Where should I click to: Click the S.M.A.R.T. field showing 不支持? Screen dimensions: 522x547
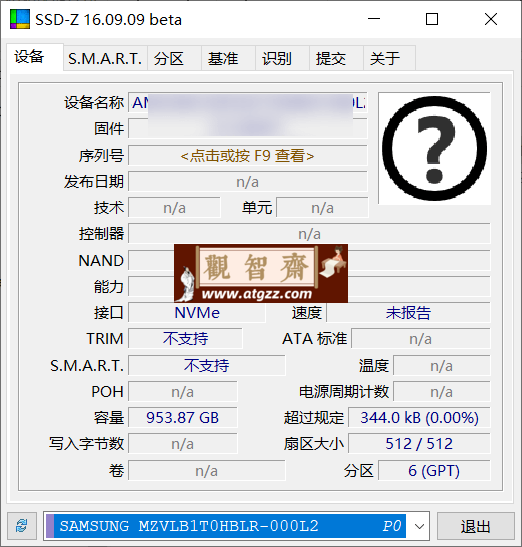[x=207, y=366]
